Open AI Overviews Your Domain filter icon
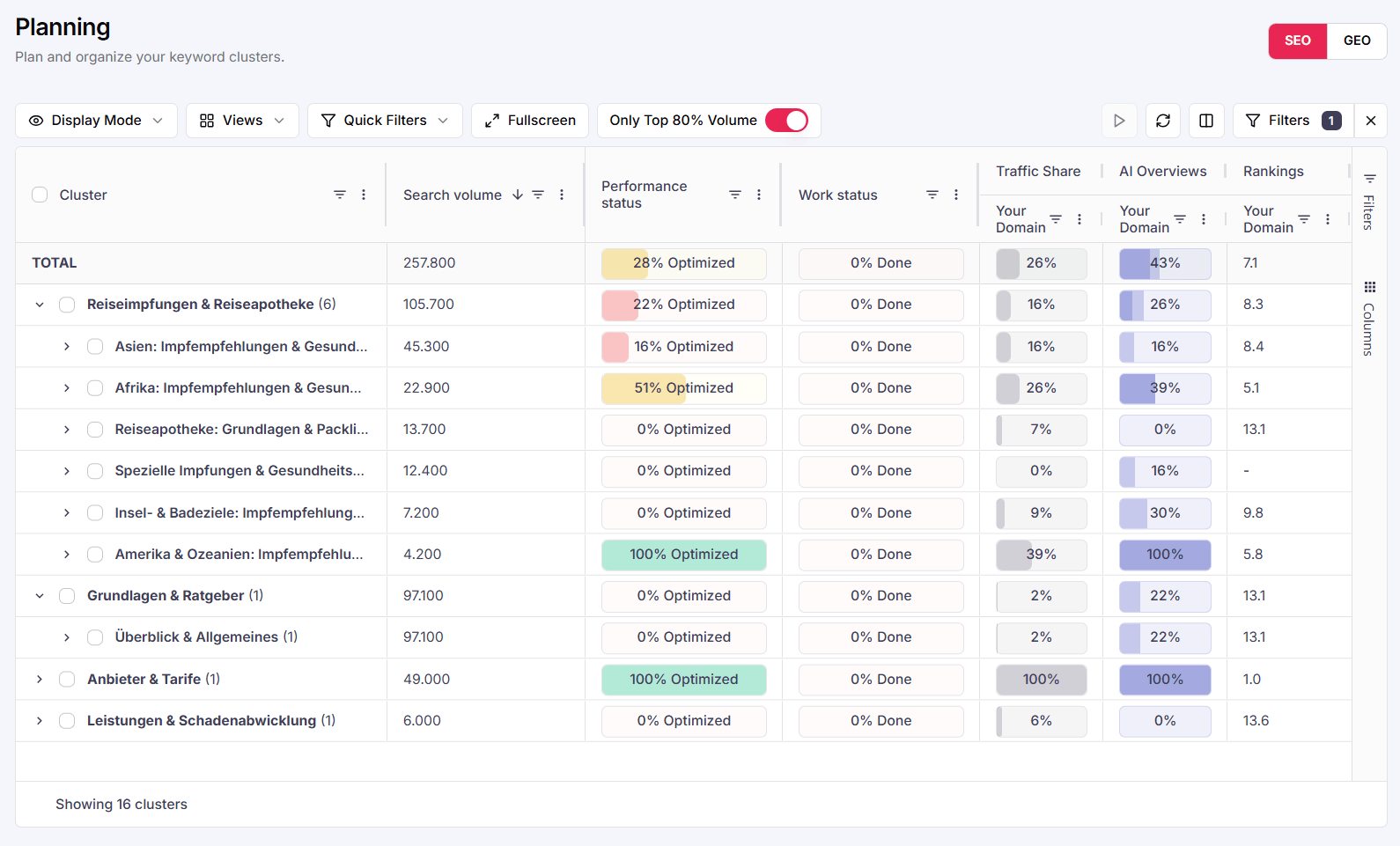 1180,219
